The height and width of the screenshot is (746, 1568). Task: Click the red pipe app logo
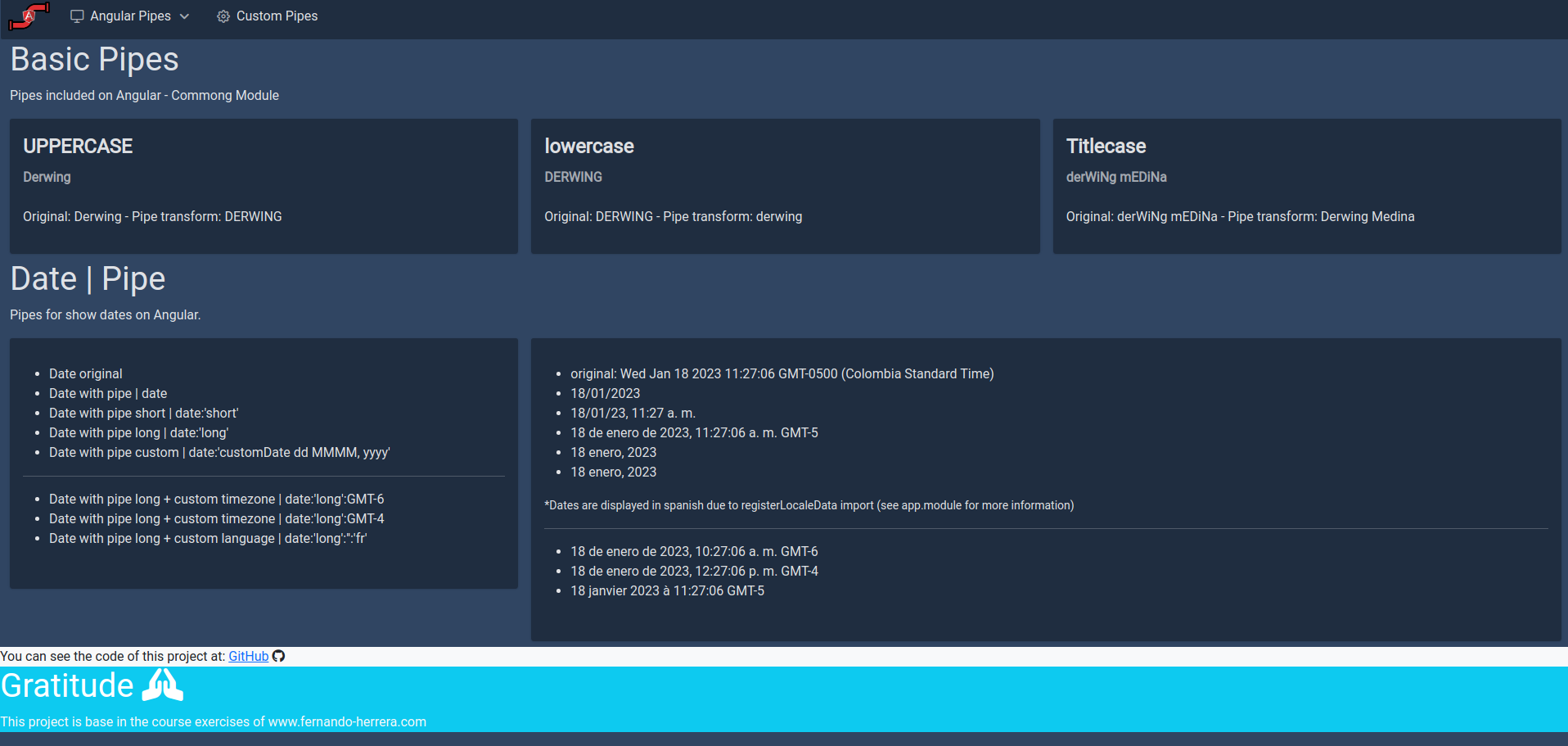coord(29,16)
